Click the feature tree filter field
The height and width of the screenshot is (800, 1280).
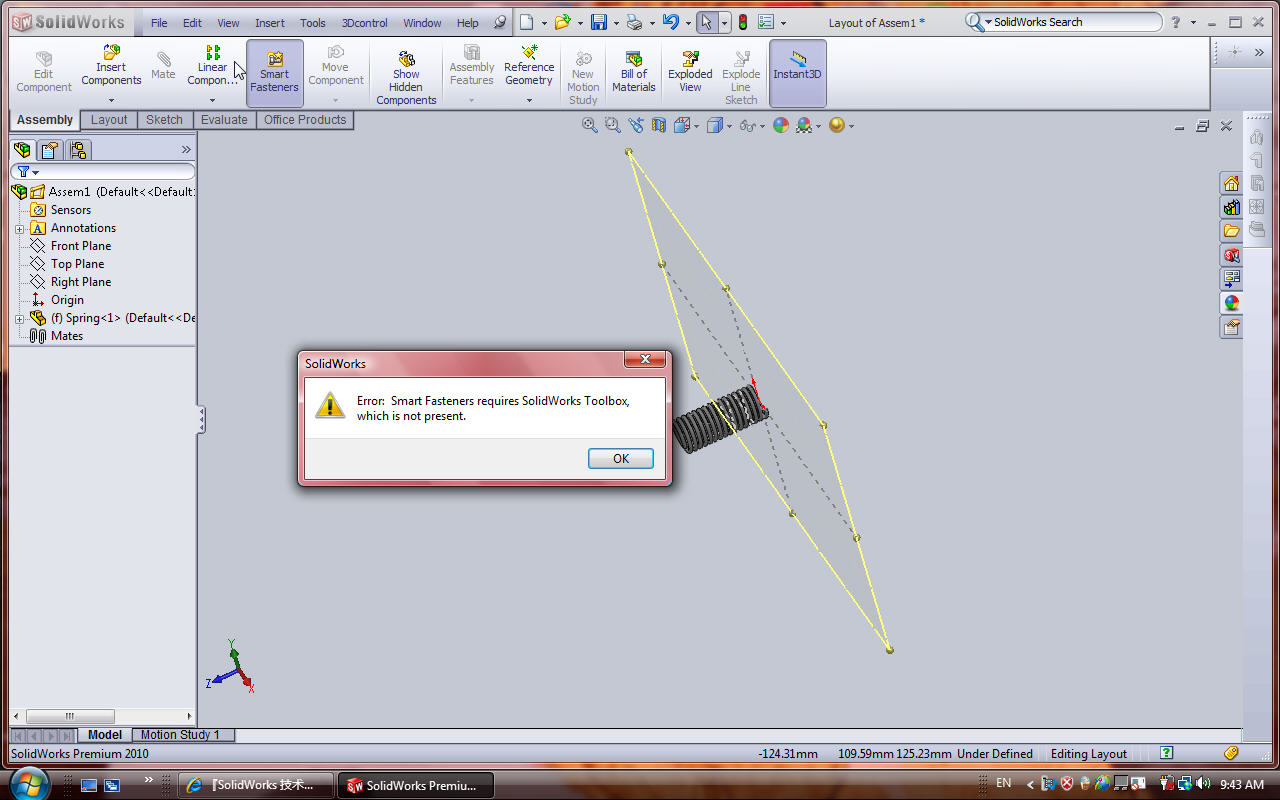point(103,172)
